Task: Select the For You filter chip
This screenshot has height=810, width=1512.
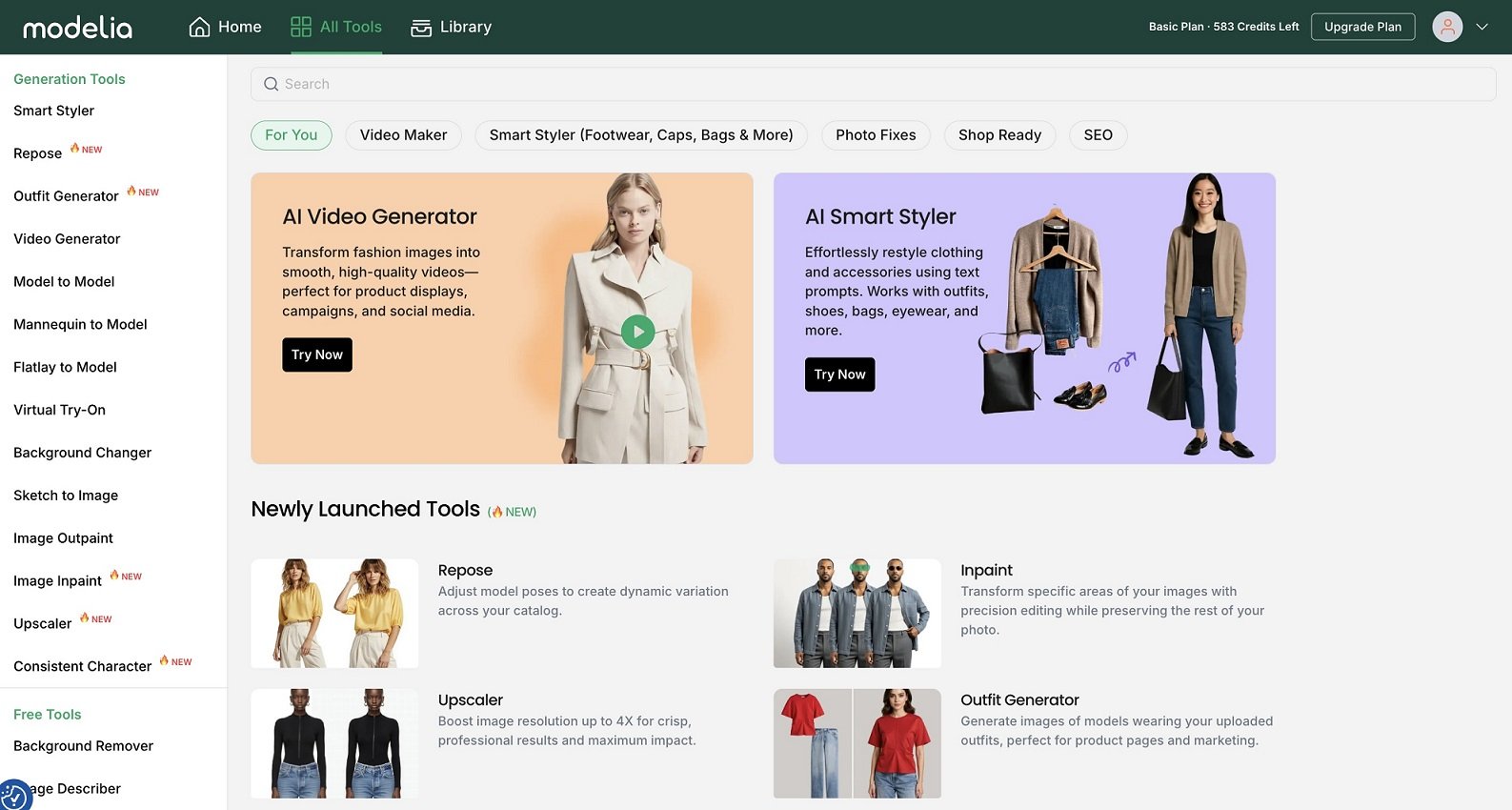Action: [292, 135]
